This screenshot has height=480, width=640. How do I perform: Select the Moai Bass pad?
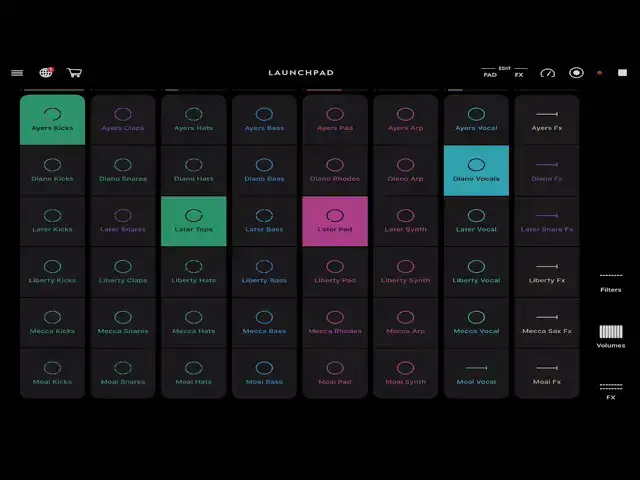pyautogui.click(x=264, y=373)
